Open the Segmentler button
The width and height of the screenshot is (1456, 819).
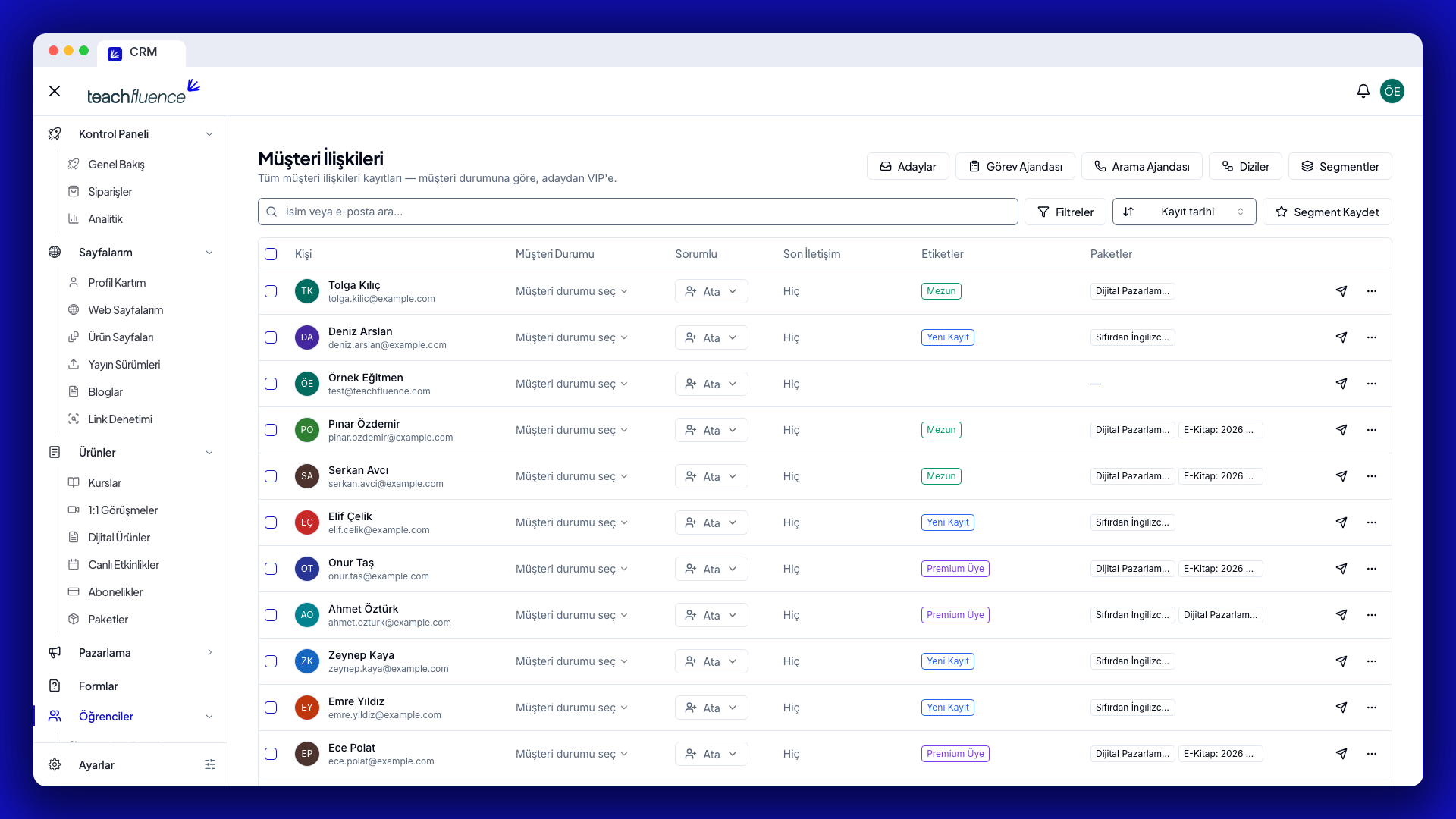point(1340,166)
